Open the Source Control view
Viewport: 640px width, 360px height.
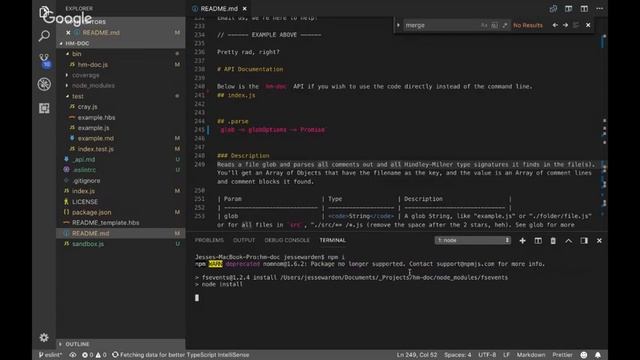(x=44, y=60)
